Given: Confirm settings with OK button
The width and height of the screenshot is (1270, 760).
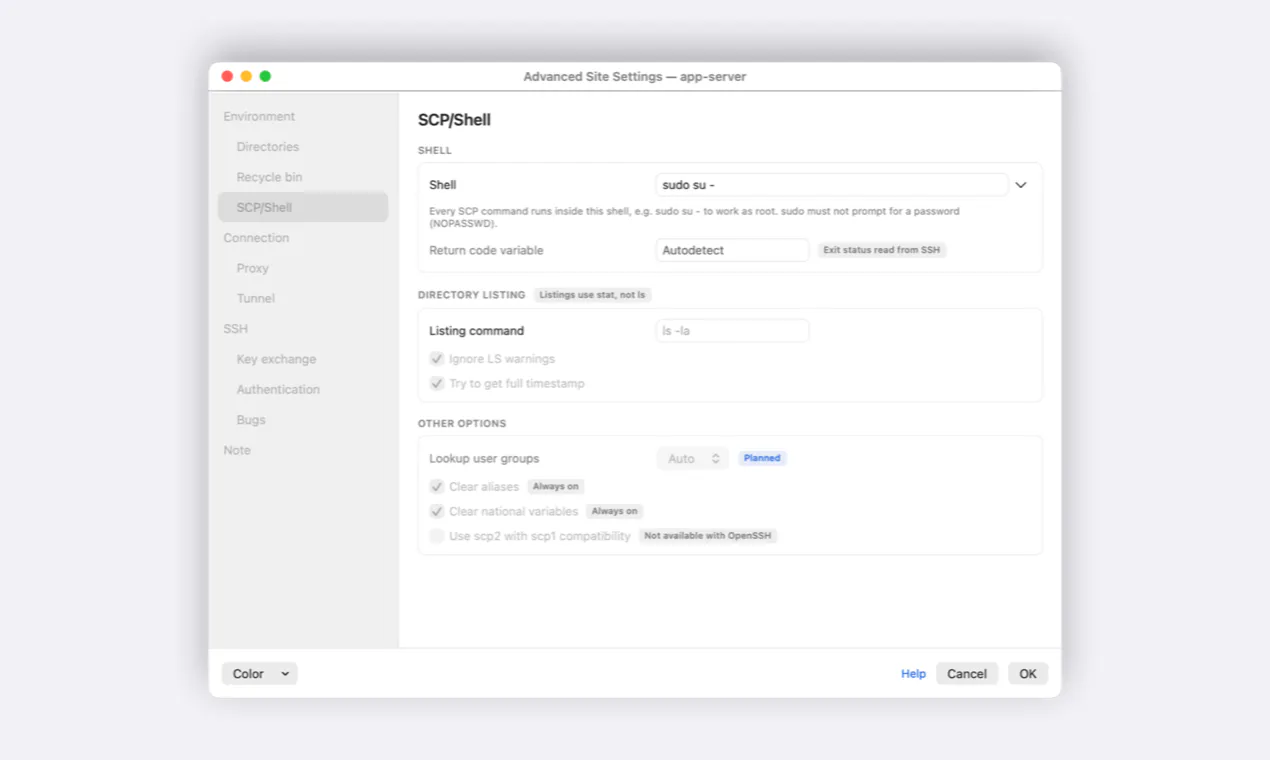Looking at the screenshot, I should (1028, 674).
